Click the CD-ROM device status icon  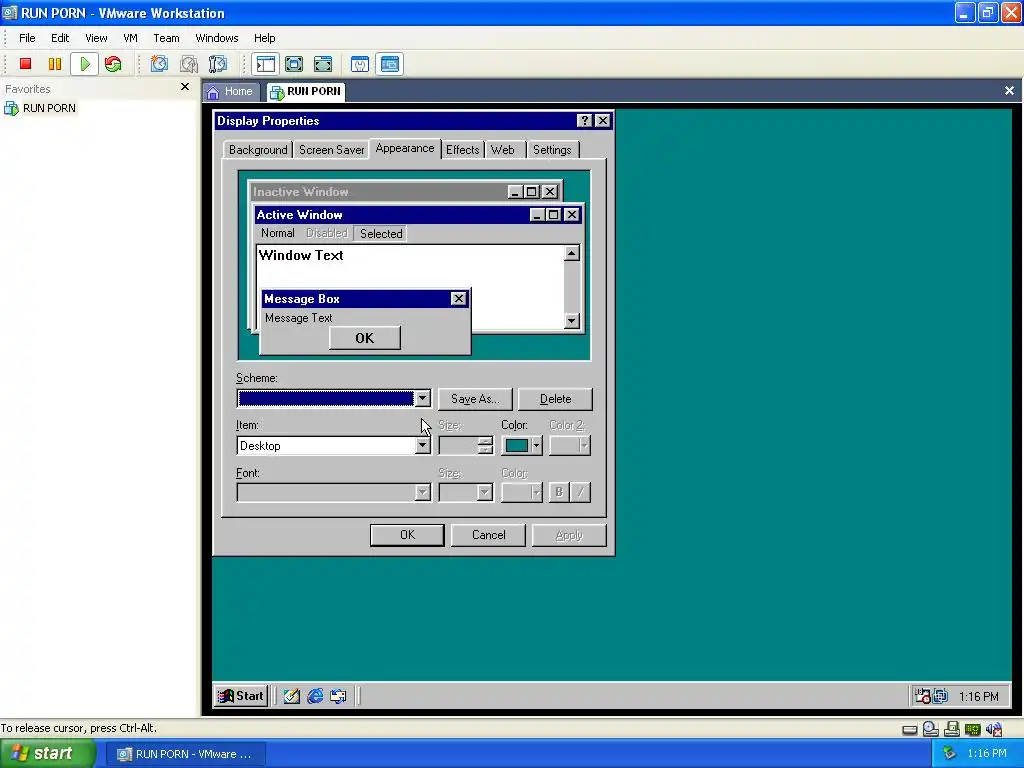(x=931, y=729)
